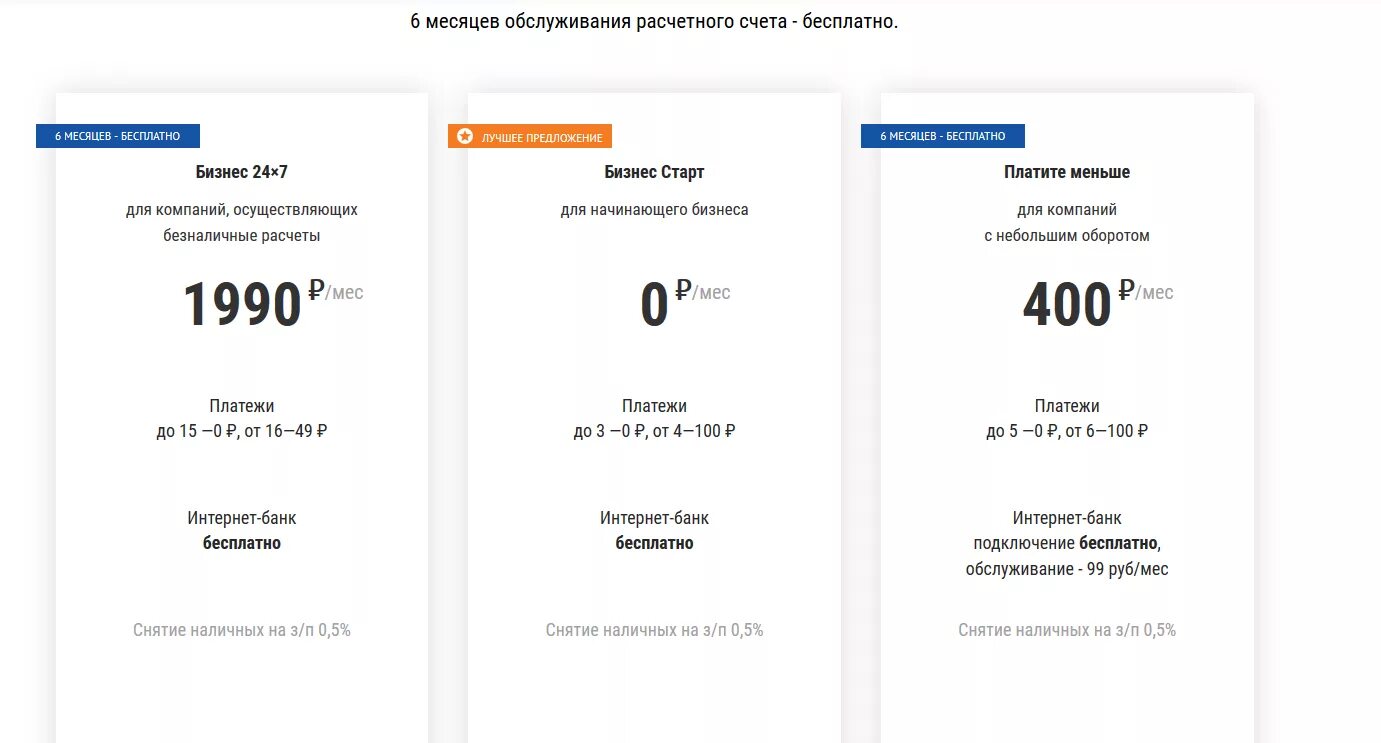
Task: Click payments text до 3 —0 ₽, от 4—100 ₽
Action: click(654, 432)
